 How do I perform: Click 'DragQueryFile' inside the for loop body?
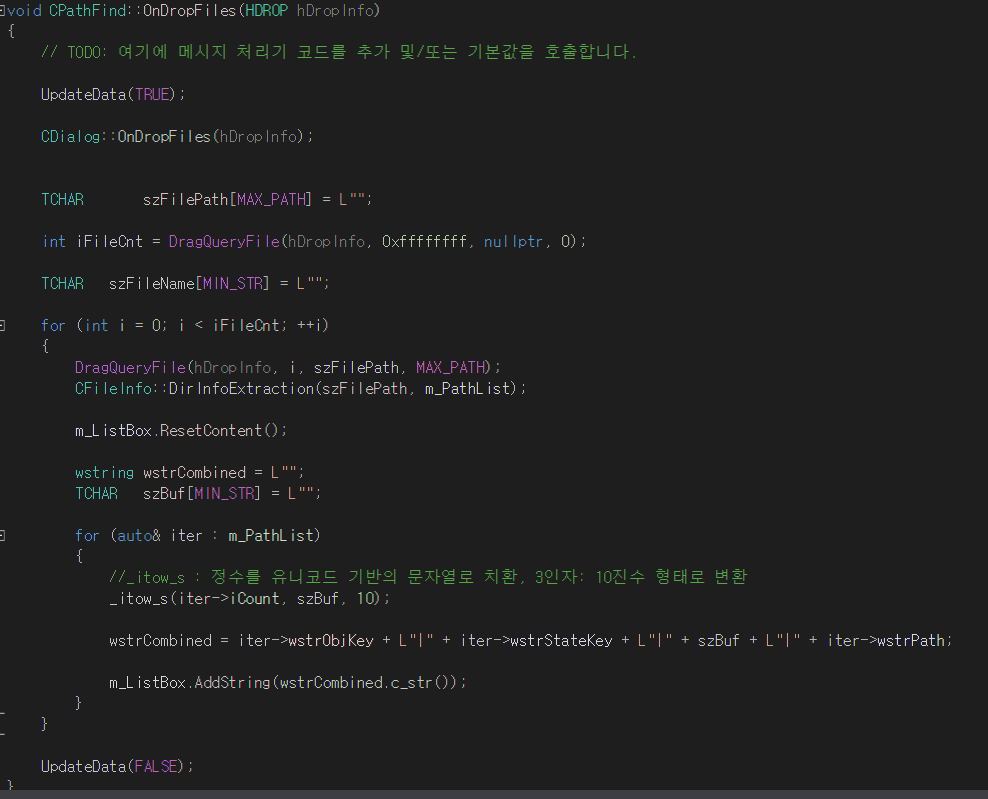pyautogui.click(x=130, y=367)
